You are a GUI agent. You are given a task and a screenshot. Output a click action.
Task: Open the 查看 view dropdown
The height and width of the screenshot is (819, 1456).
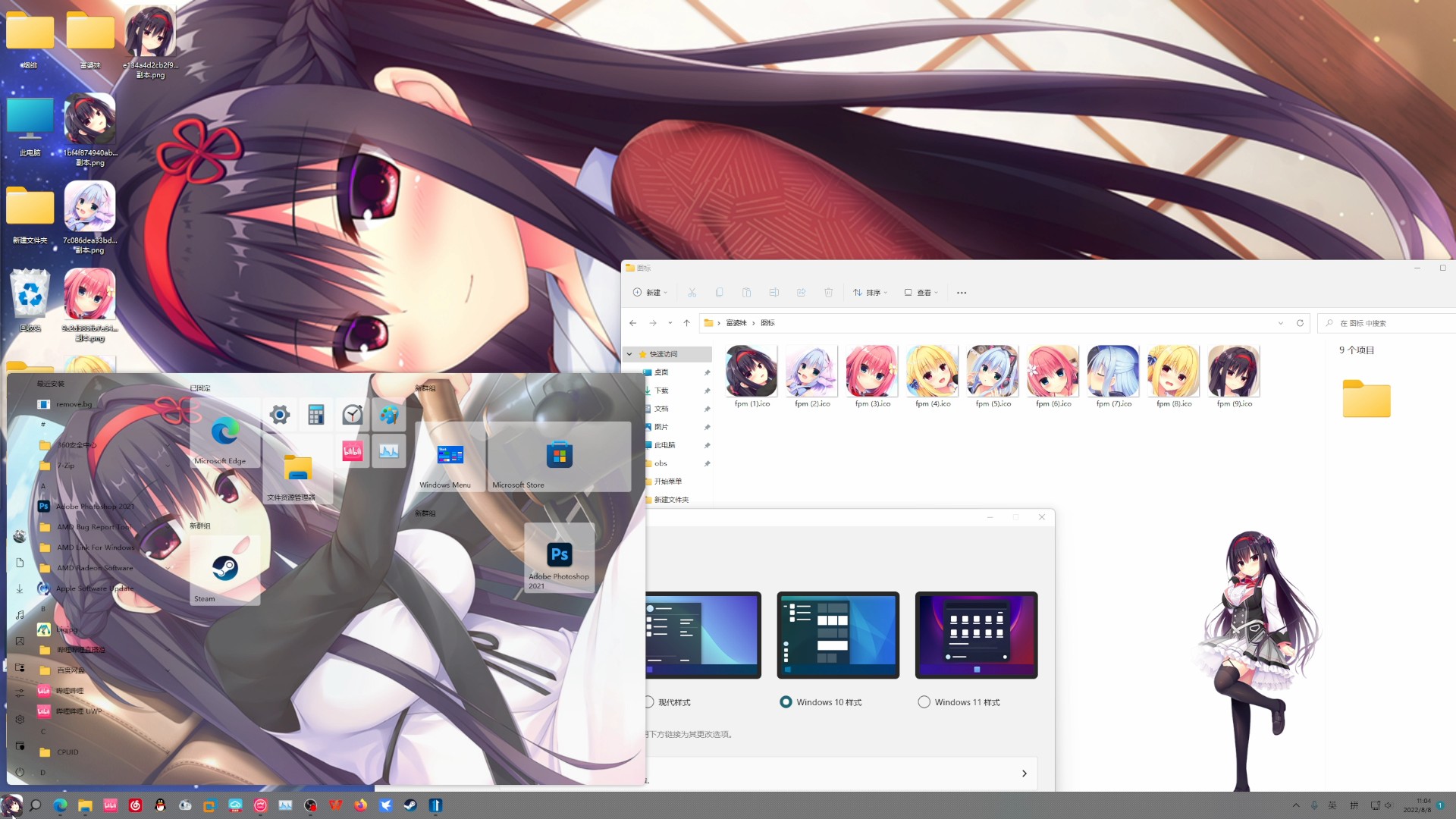[921, 293]
